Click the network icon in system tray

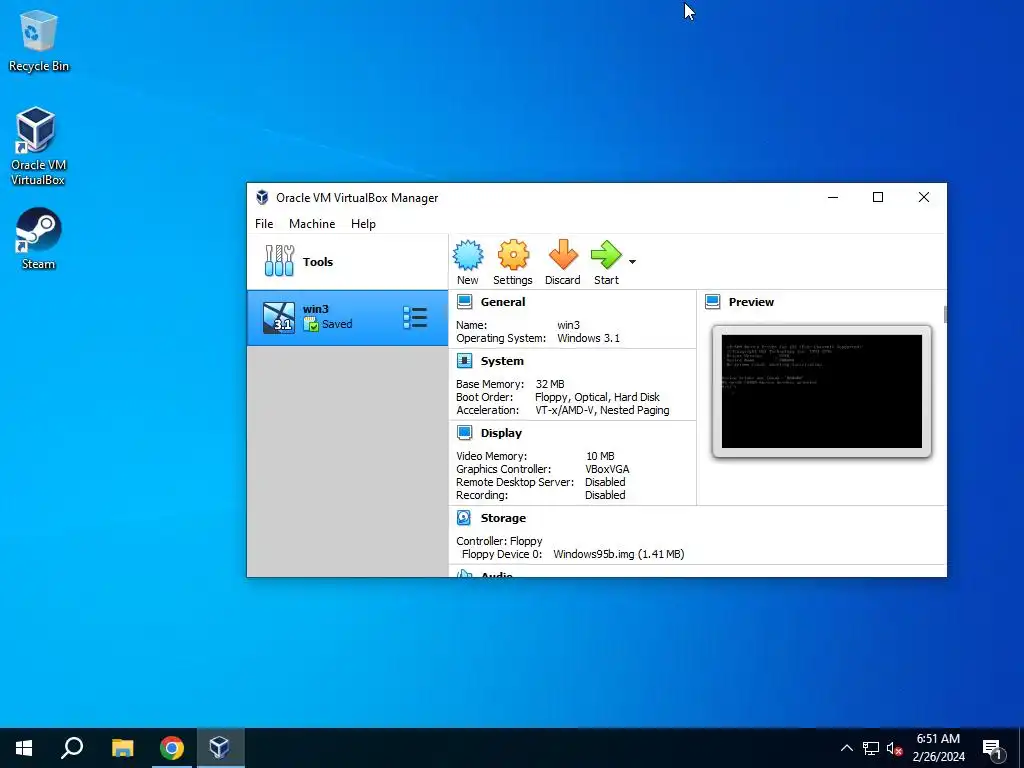coord(871,748)
